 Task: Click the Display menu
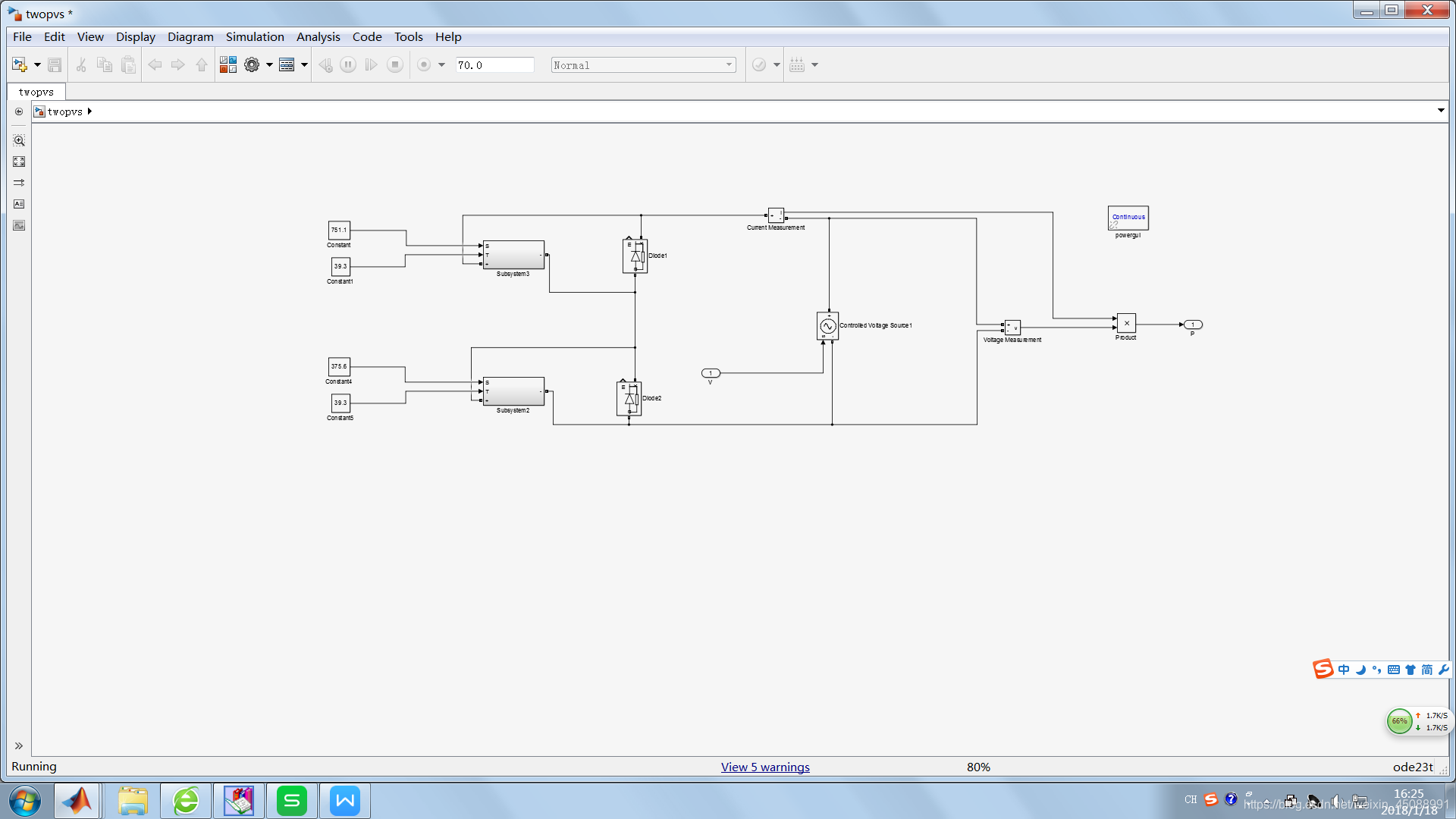pyautogui.click(x=135, y=37)
